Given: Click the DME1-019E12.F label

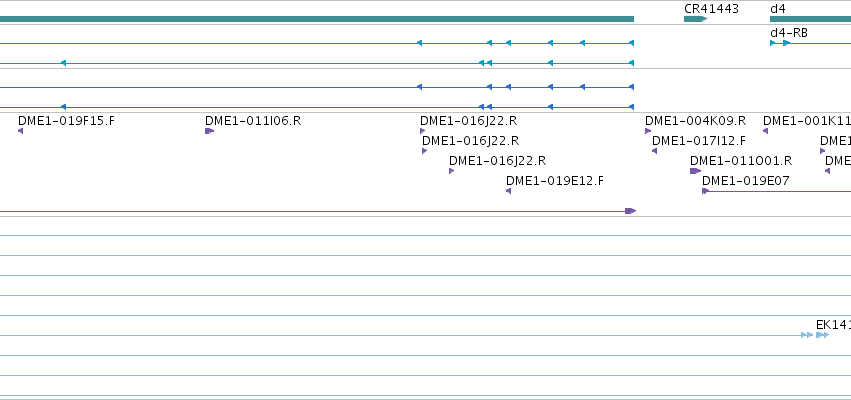Looking at the screenshot, I should (555, 181).
